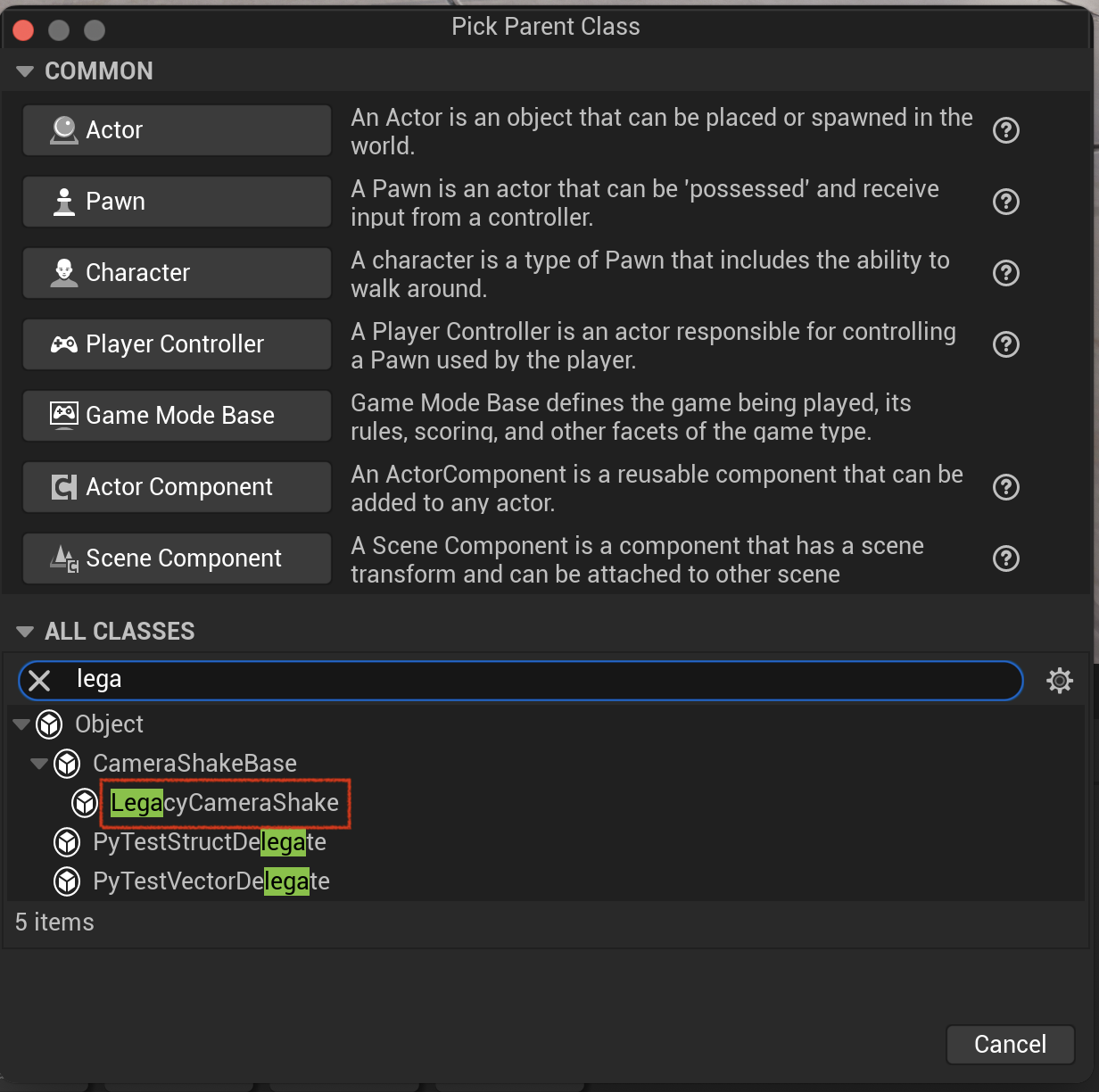Open help for Player Controller

1006,344
